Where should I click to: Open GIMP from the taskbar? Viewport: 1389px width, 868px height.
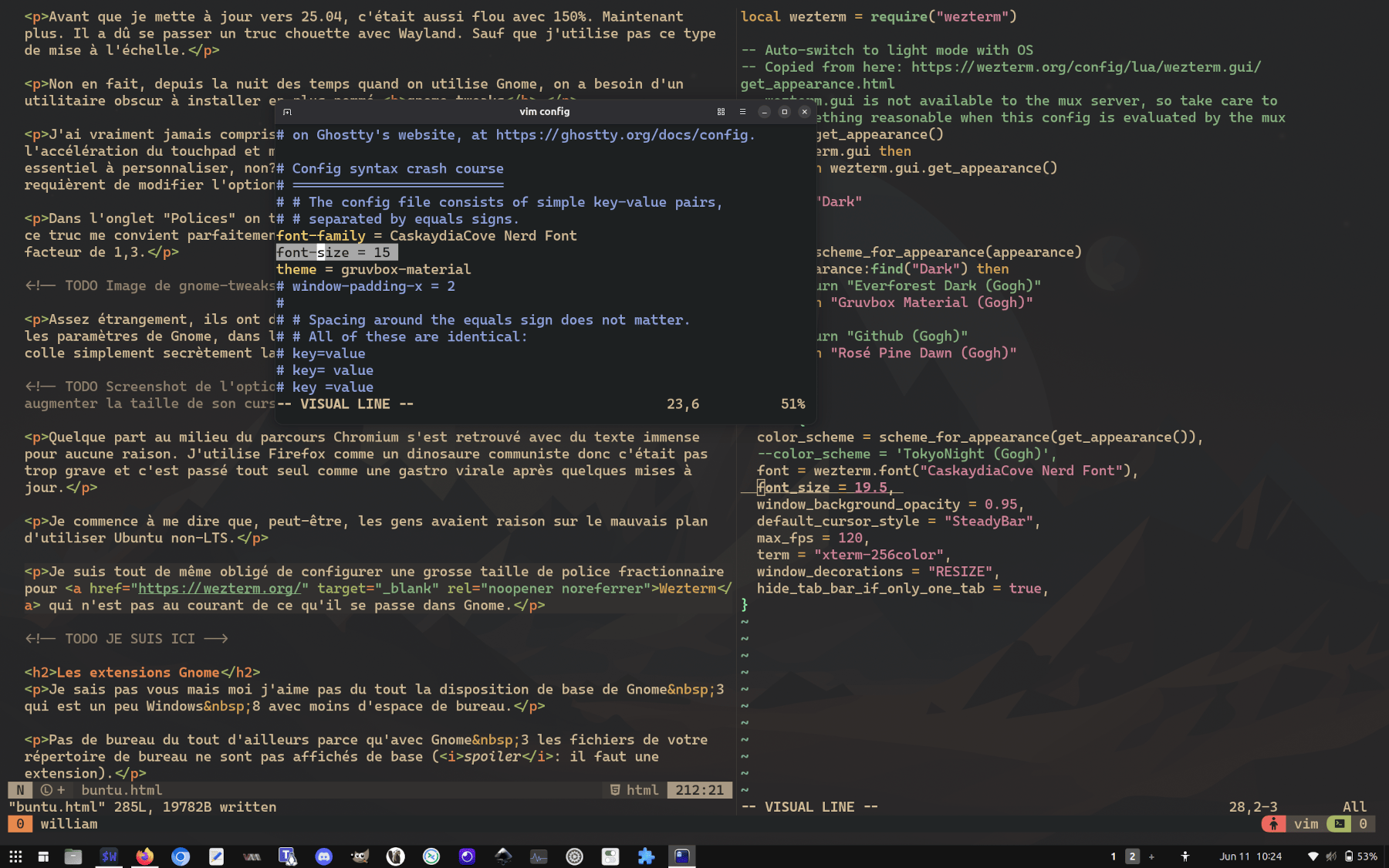coord(360,856)
